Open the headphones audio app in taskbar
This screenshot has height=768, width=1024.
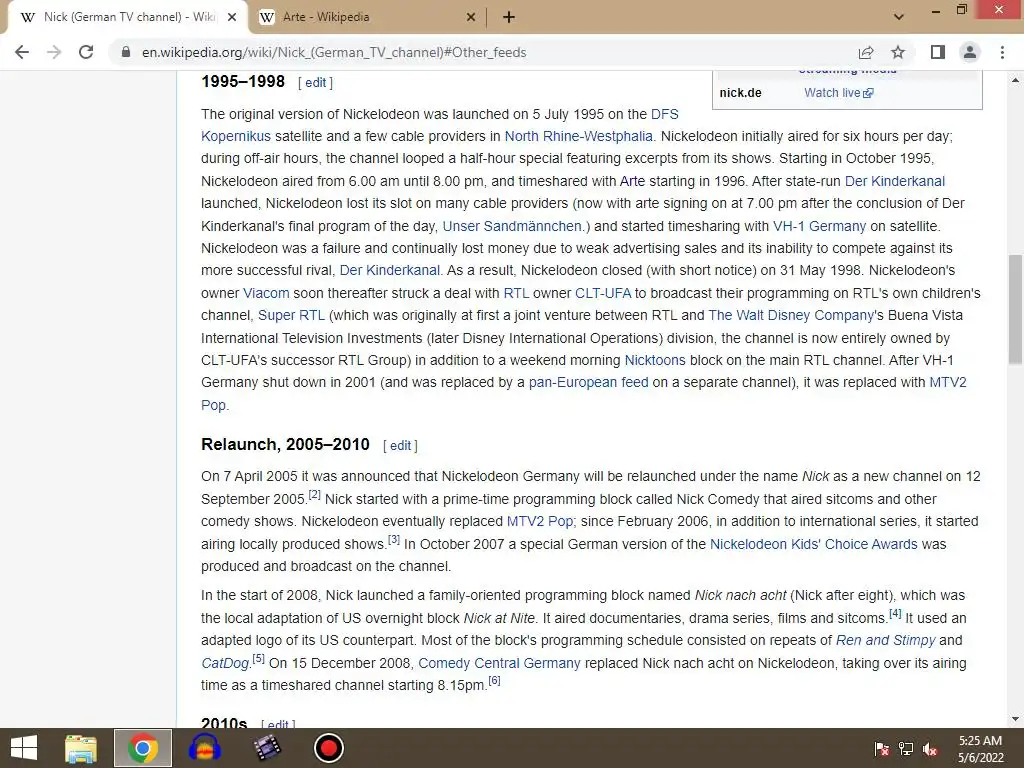click(x=204, y=748)
